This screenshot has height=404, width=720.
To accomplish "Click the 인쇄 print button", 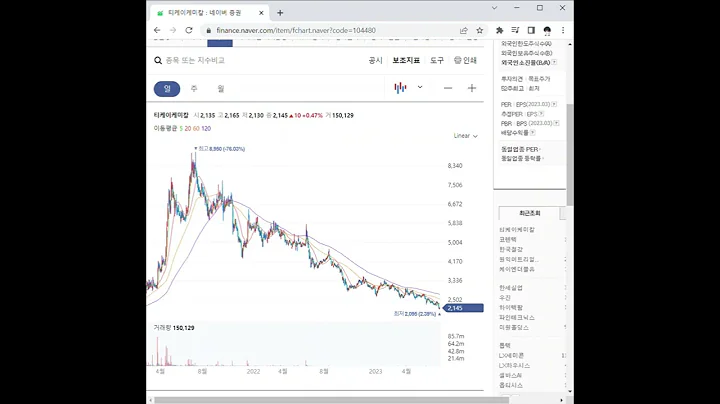I will (465, 60).
